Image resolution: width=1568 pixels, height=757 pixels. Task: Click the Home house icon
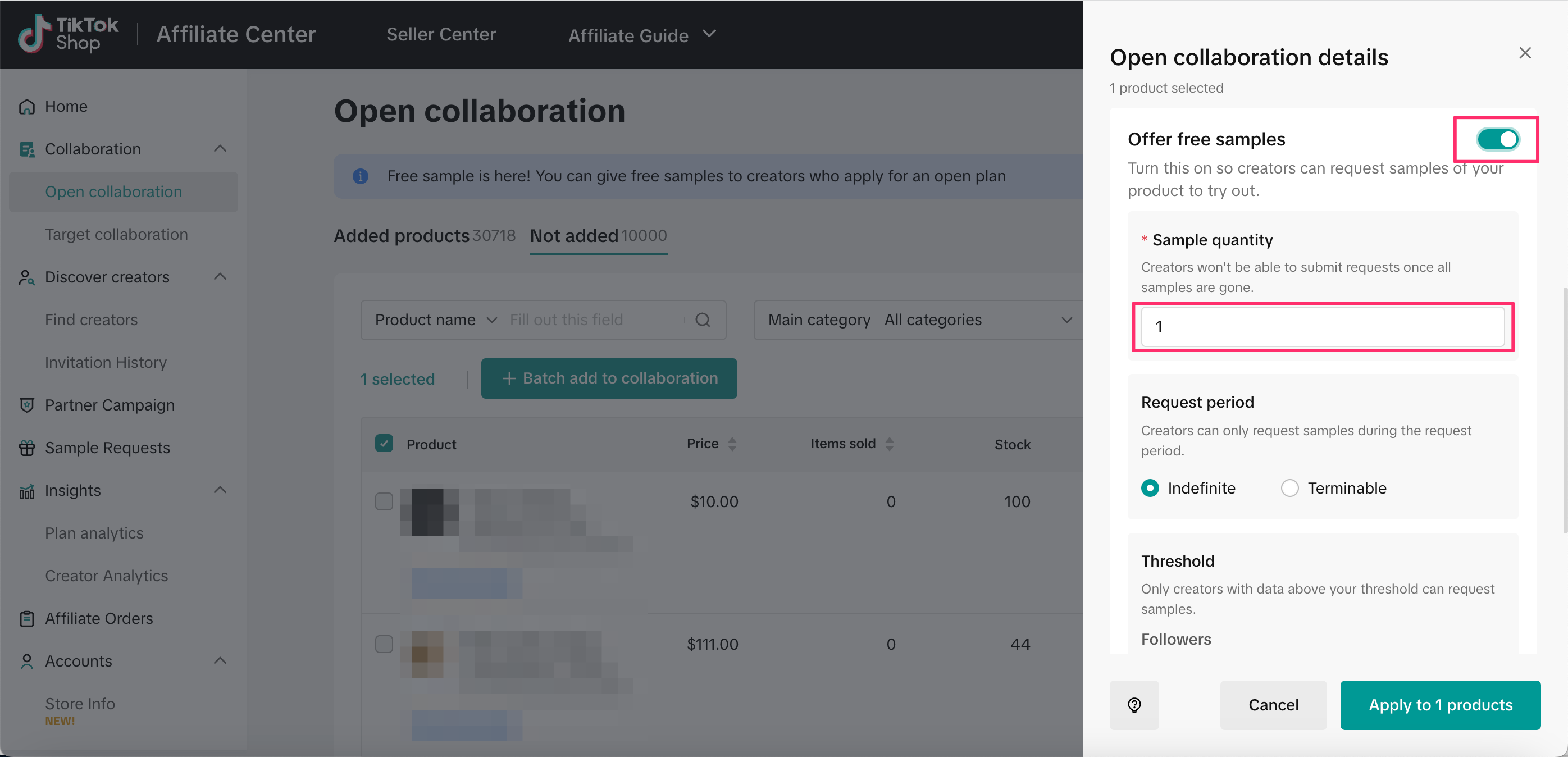click(27, 107)
